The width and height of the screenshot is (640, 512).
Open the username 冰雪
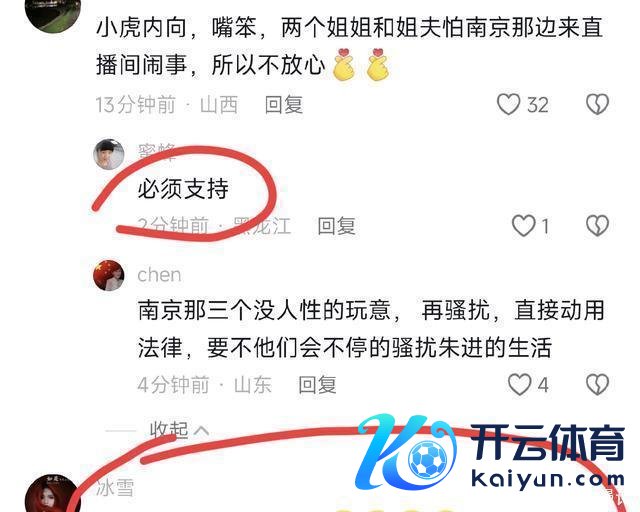[x=115, y=488]
